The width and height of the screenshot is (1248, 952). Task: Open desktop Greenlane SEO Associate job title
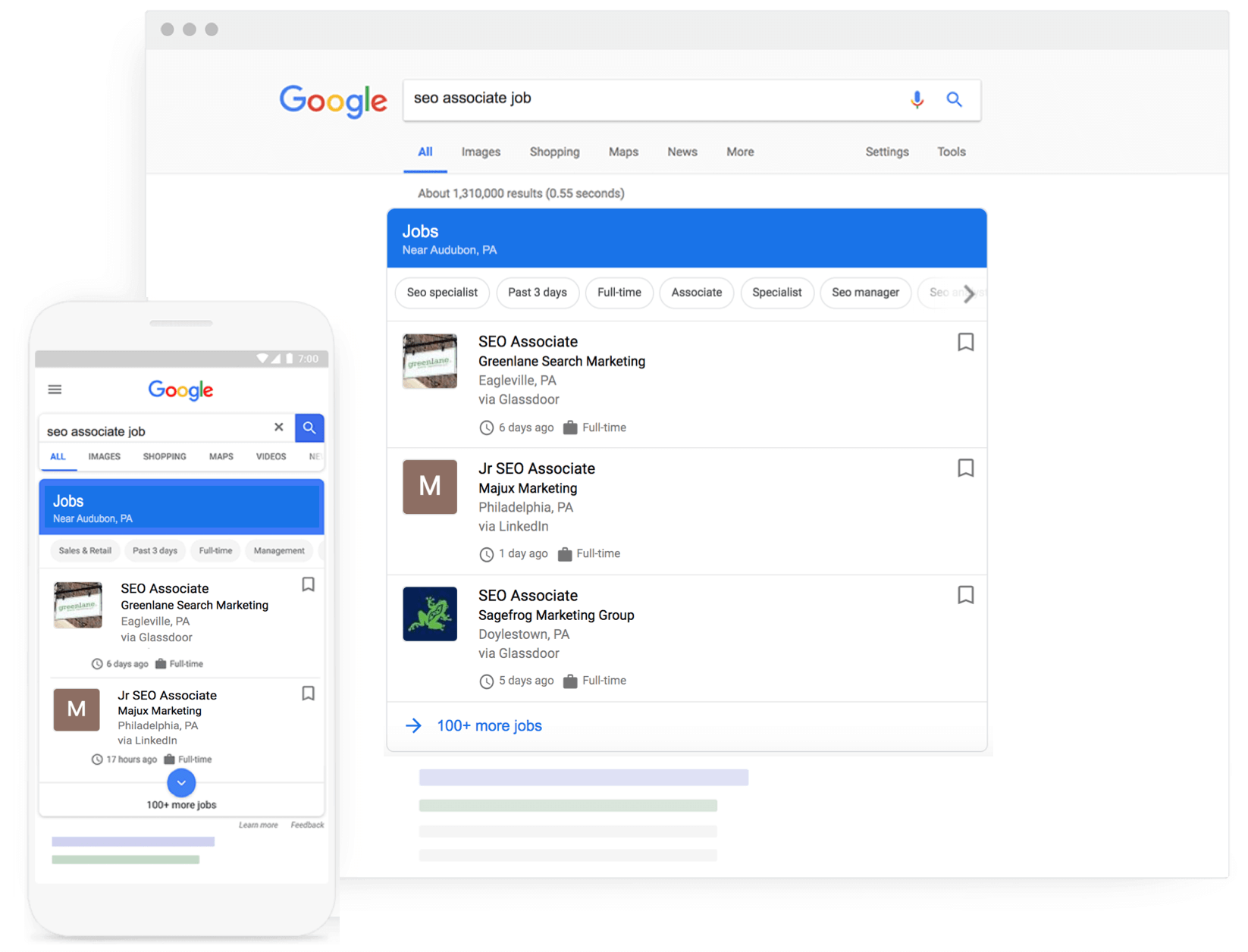(x=528, y=342)
